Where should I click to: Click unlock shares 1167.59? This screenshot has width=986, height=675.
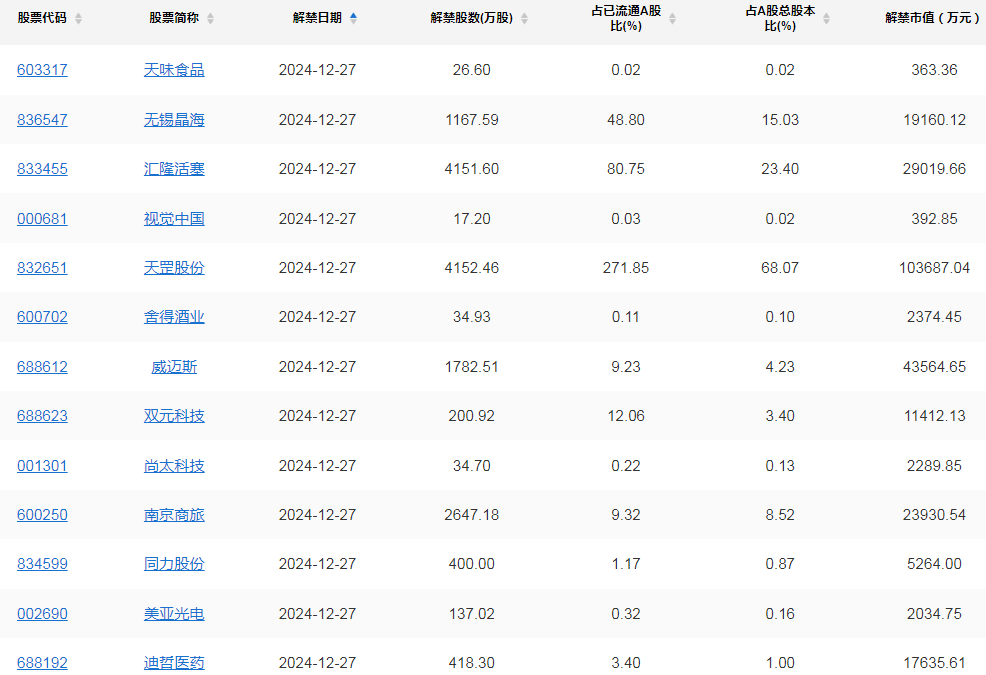(472, 120)
